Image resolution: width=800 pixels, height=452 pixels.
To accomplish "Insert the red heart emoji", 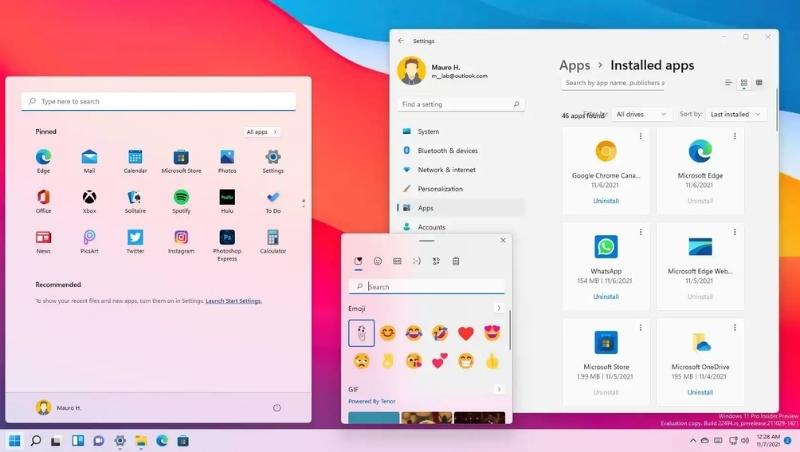I will (x=465, y=333).
